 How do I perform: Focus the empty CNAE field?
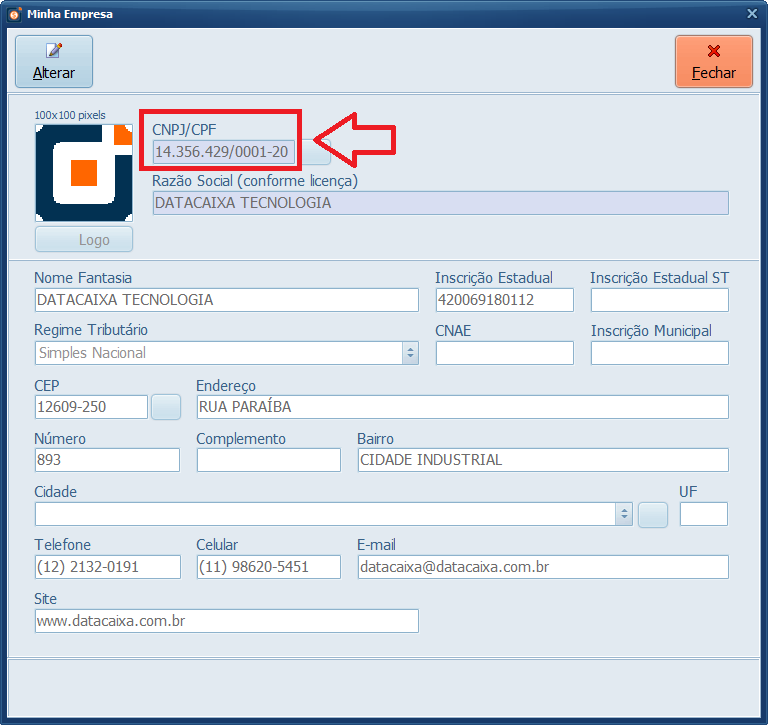click(x=504, y=353)
